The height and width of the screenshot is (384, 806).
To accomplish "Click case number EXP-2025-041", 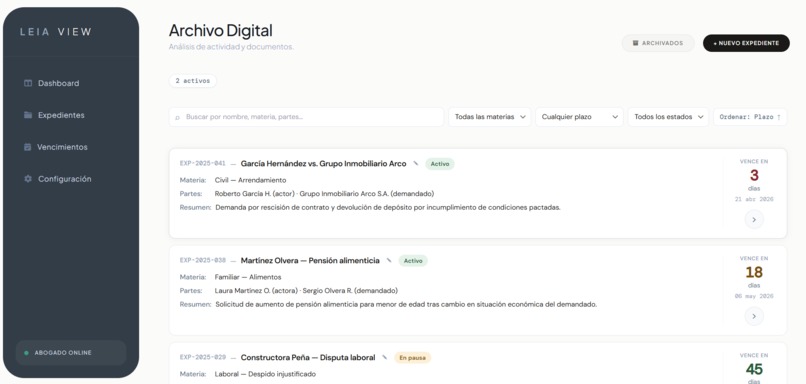I will point(203,163).
